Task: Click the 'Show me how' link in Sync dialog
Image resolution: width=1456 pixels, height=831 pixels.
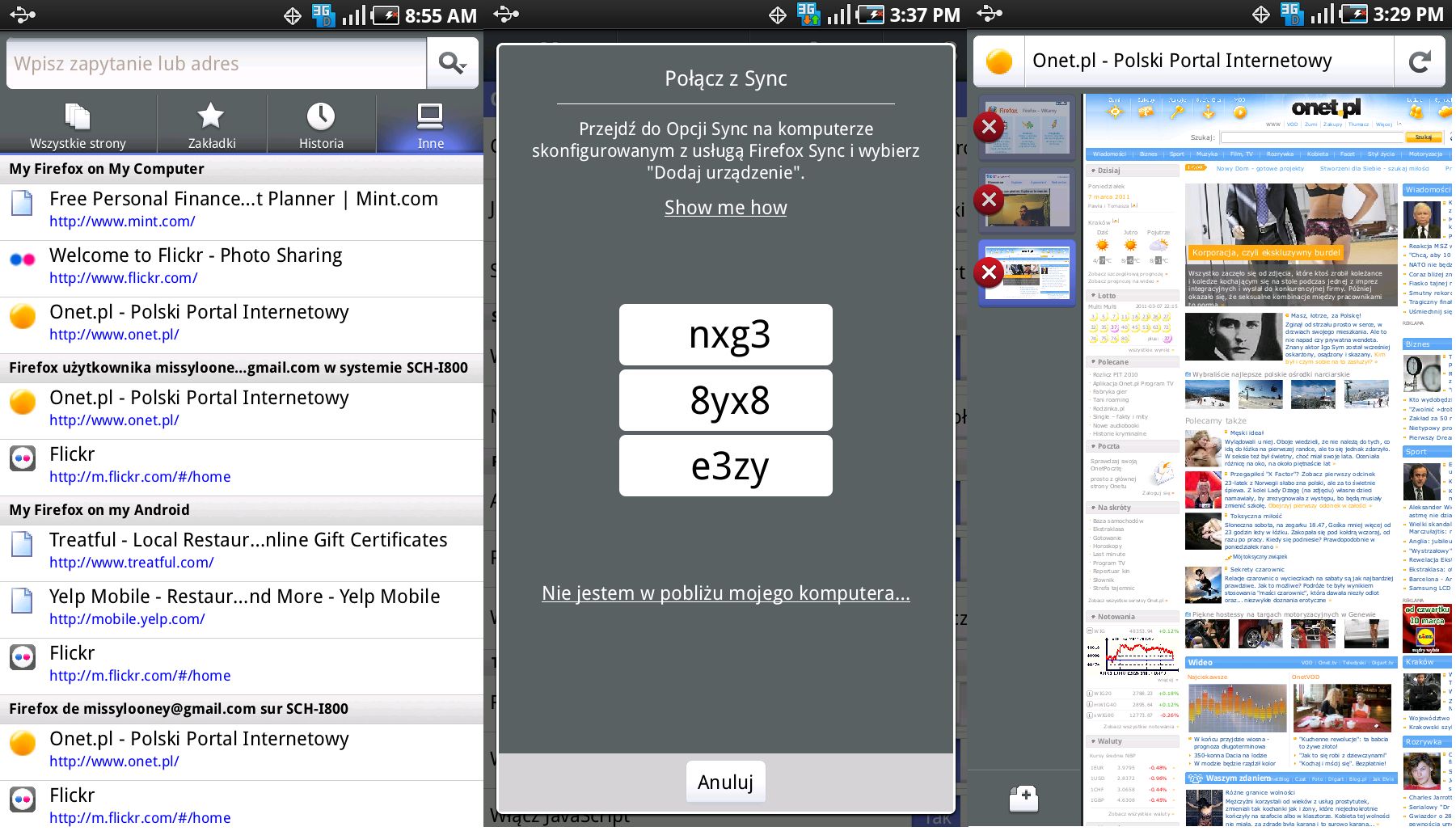Action: [726, 208]
